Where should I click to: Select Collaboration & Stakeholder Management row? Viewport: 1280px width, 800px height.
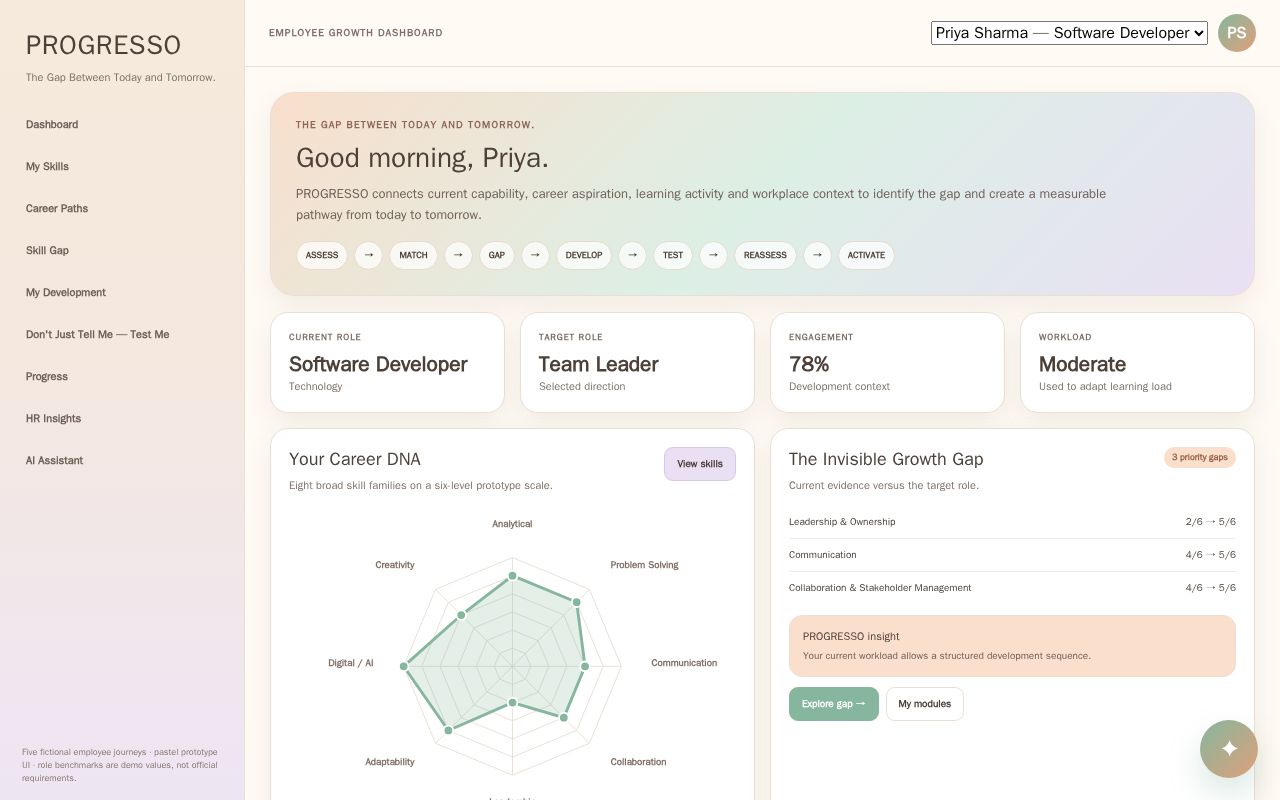tap(1012, 588)
